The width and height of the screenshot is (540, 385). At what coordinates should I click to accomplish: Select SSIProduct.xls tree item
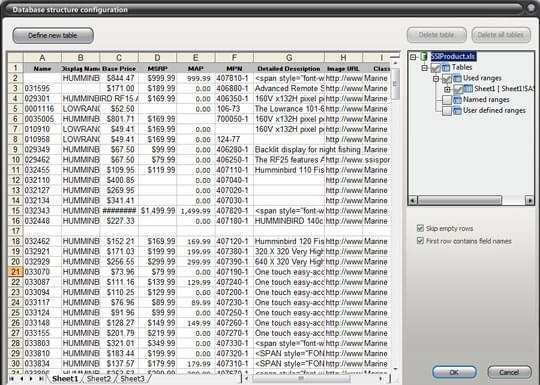(453, 56)
